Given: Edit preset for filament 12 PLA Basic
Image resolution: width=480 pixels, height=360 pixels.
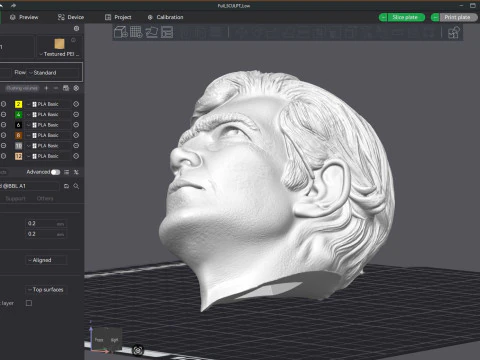Looking at the screenshot, I should 76,156.
